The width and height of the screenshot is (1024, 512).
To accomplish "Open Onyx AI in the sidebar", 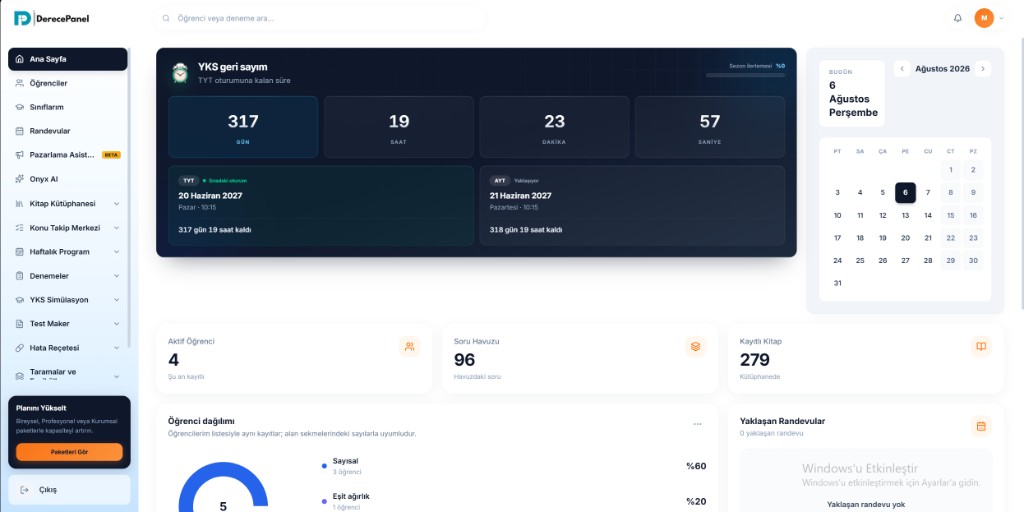I will [x=68, y=179].
